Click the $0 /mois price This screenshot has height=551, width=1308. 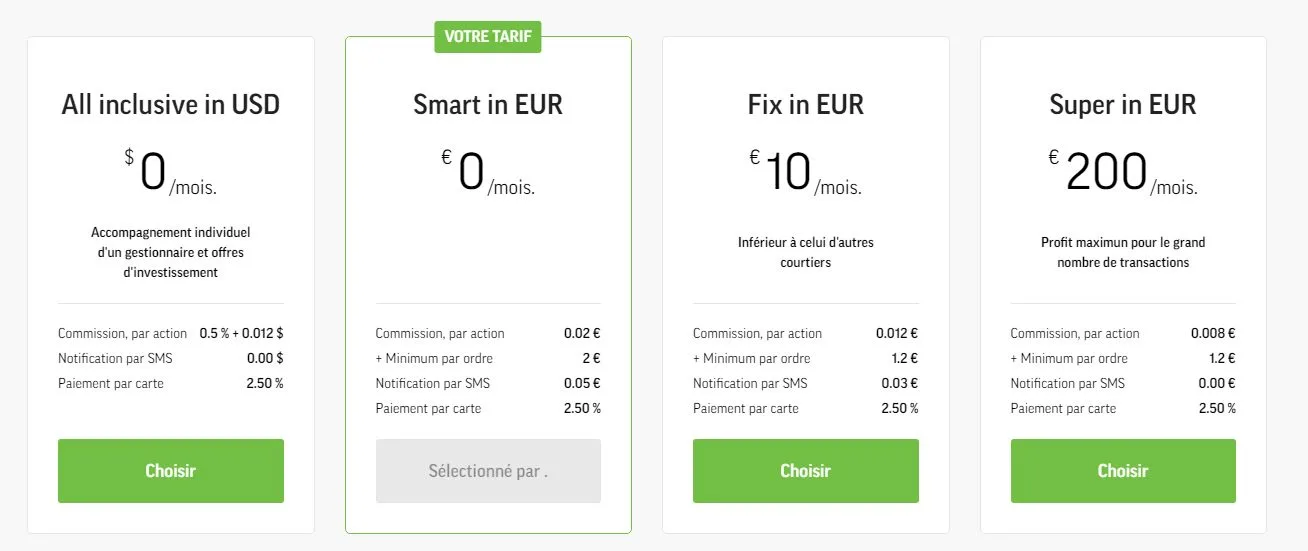pyautogui.click(x=170, y=175)
